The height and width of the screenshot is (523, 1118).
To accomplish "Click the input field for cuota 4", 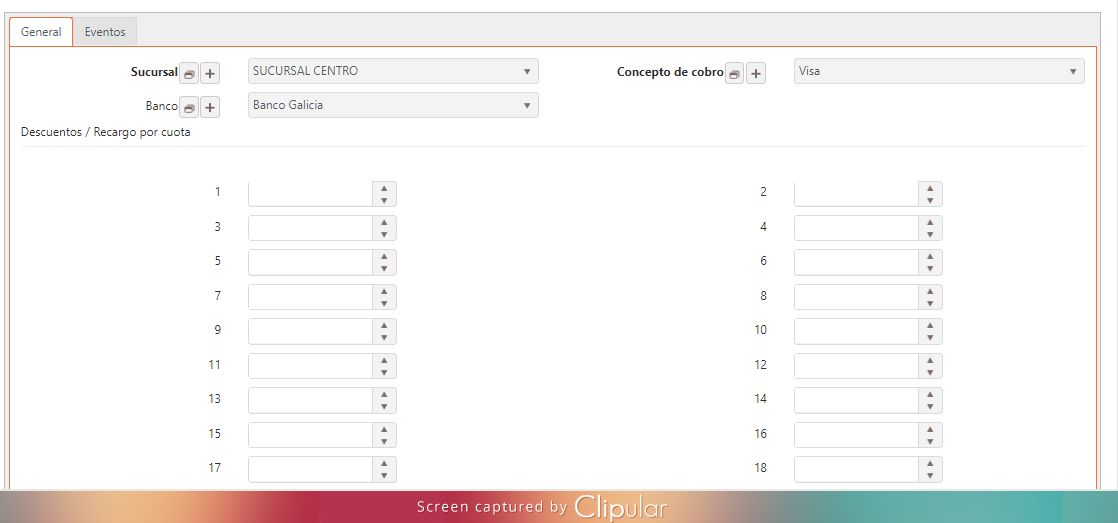I will (x=856, y=228).
